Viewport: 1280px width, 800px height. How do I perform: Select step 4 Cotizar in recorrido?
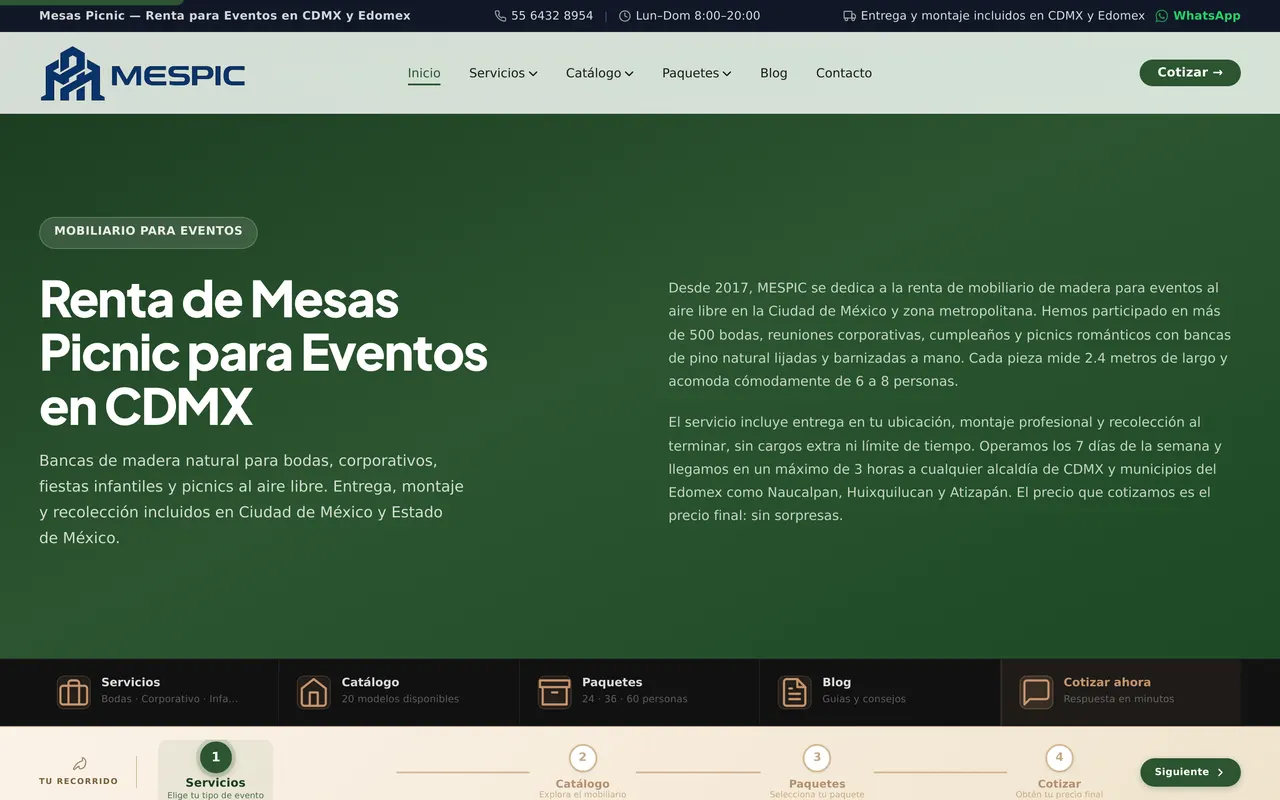click(x=1059, y=771)
